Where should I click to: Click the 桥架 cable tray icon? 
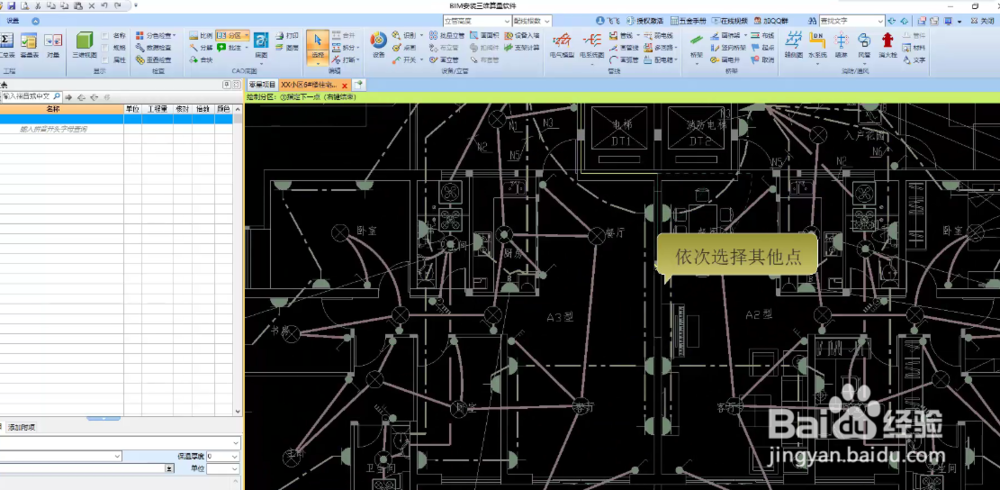696,46
